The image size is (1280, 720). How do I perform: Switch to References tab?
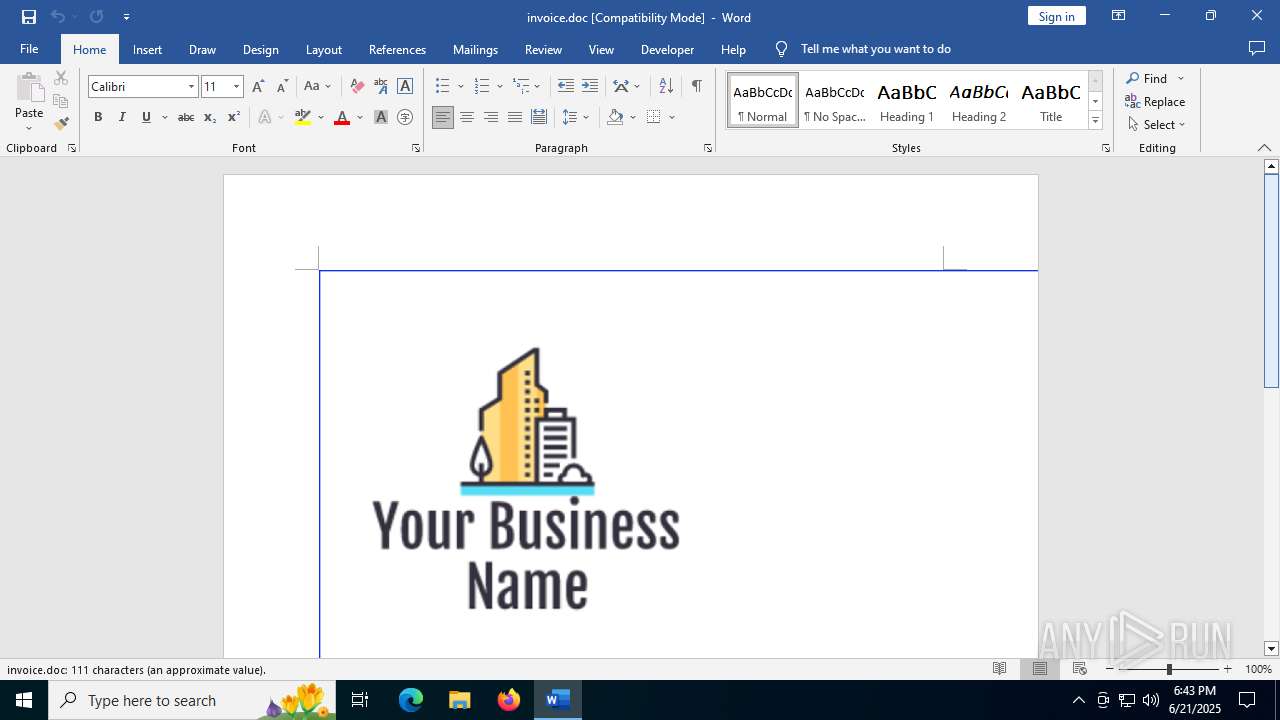[x=397, y=49]
